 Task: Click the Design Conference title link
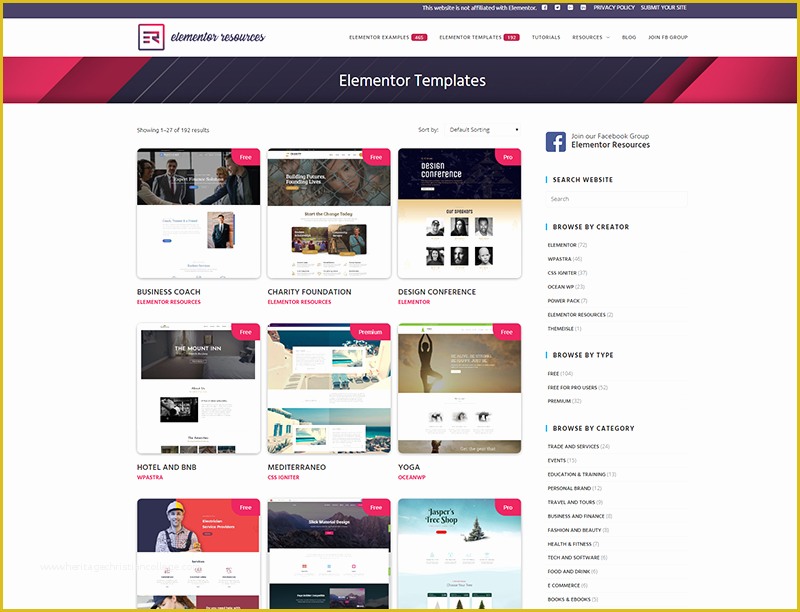coord(437,292)
